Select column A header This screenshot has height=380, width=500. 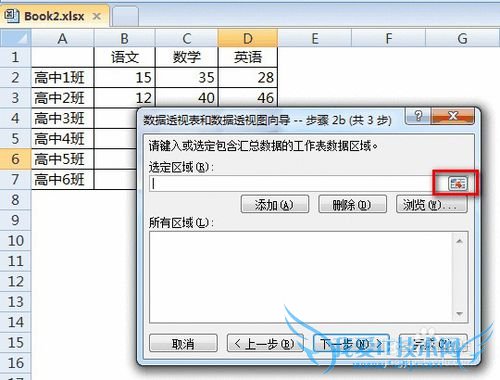63,38
